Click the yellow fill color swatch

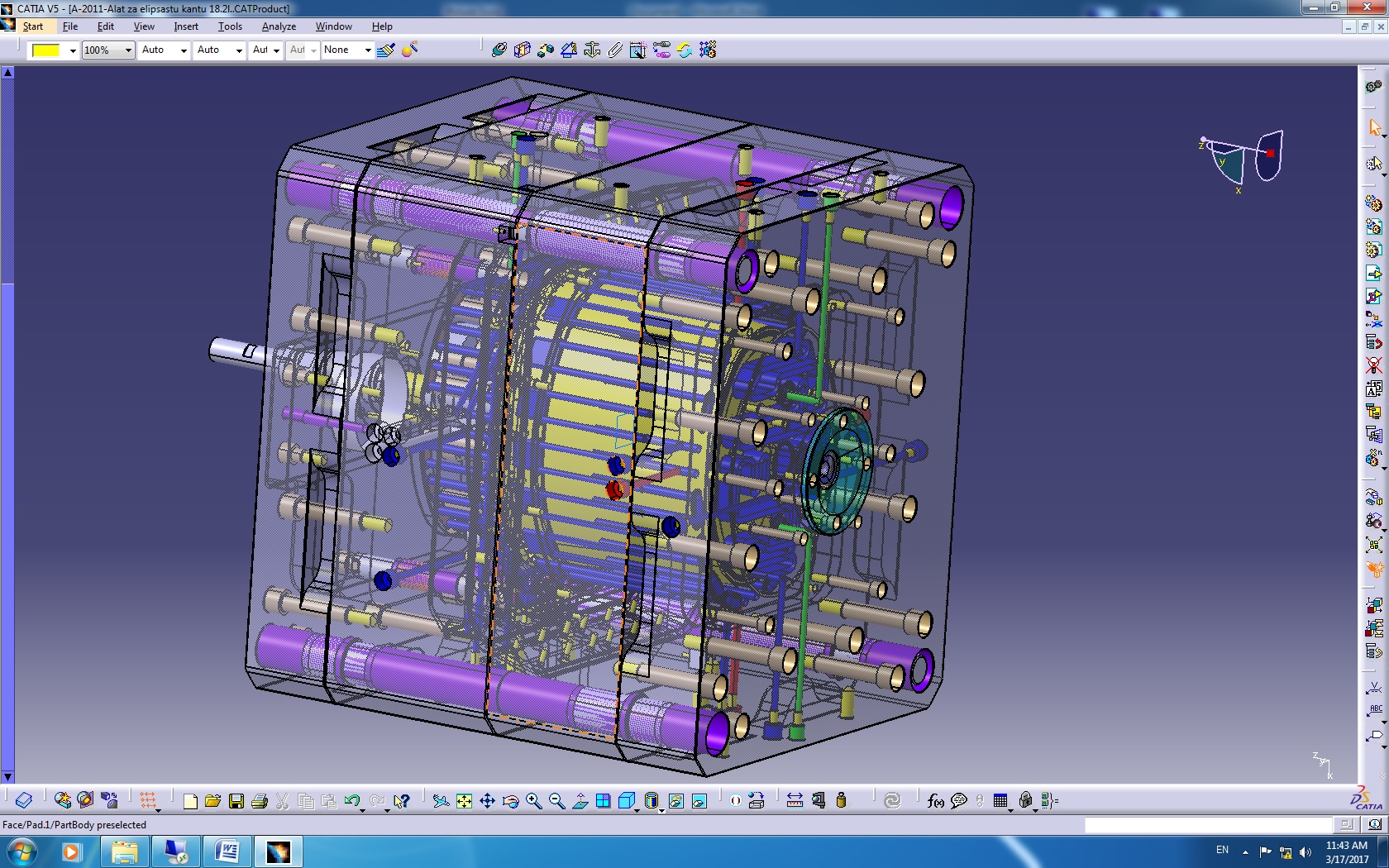[x=46, y=50]
